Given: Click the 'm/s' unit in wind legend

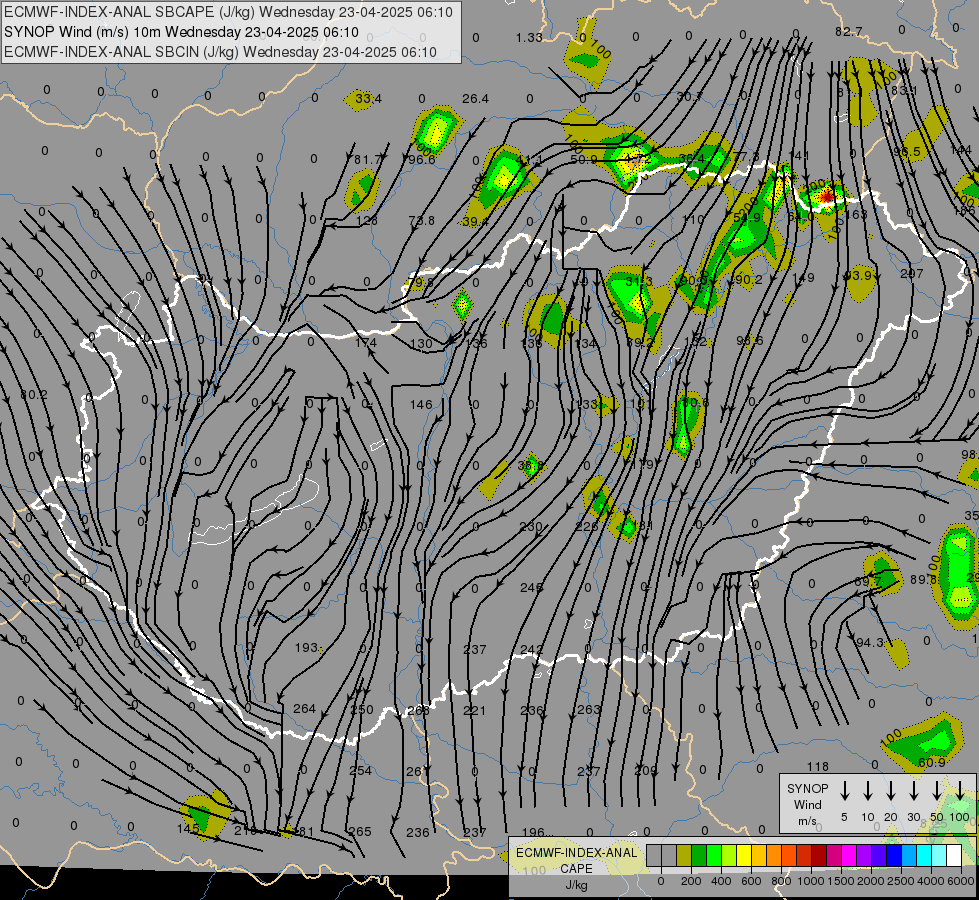Looking at the screenshot, I should tap(807, 821).
